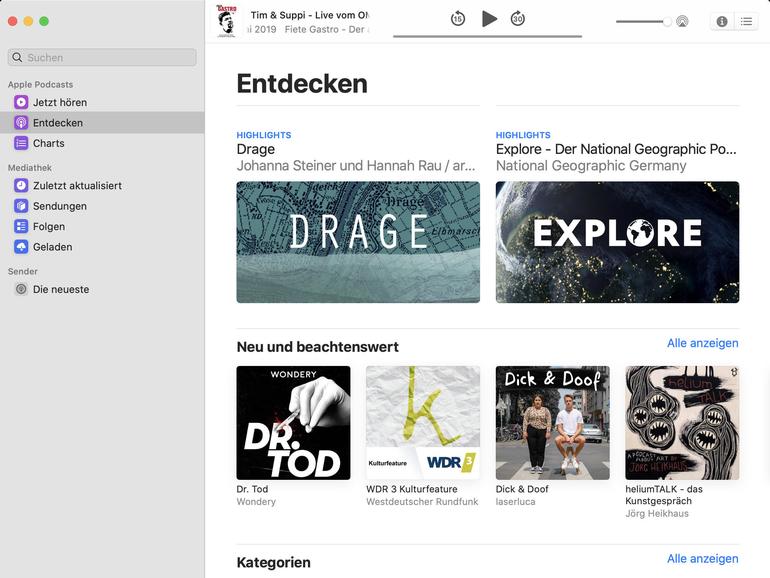Open the Up Next queue list icon
The image size is (770, 578).
(x=746, y=22)
